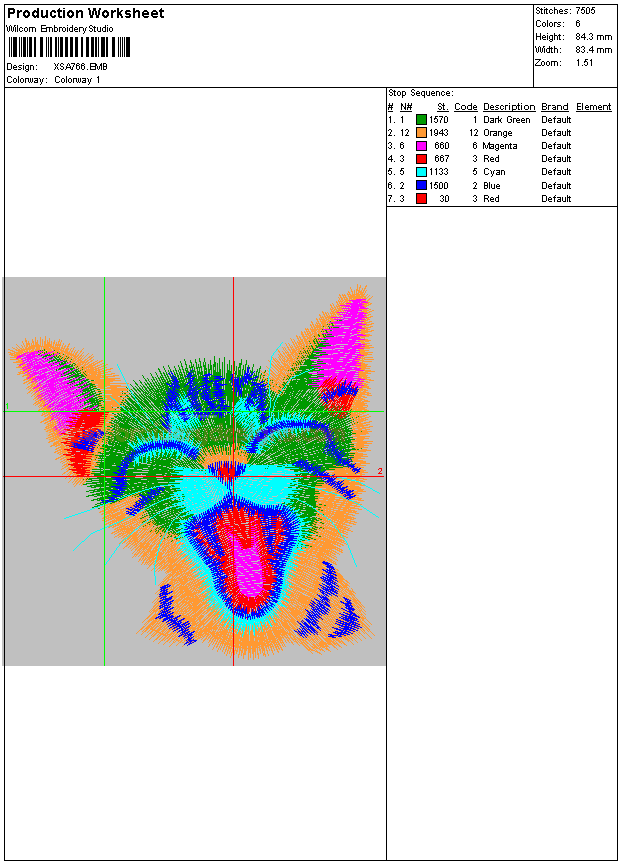Select the 'Cyan' description text
Screen dimensions: 620x861
pyautogui.click(x=494, y=172)
